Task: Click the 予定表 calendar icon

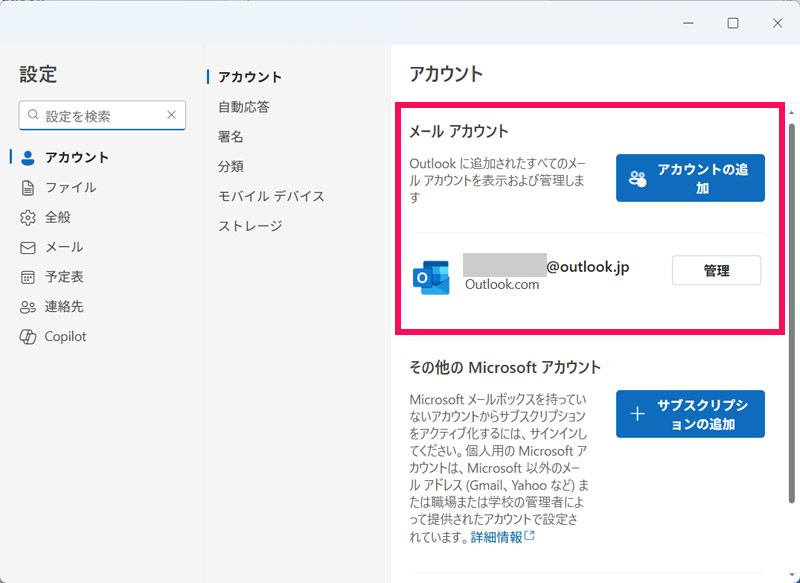Action: coord(28,277)
